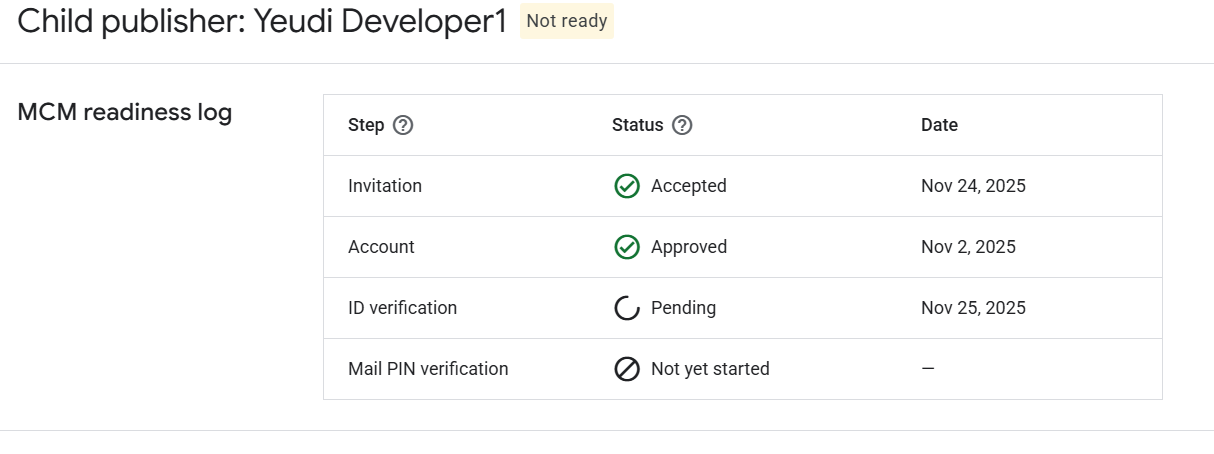Click the Not yet started status text
This screenshot has height=454, width=1214.
click(710, 369)
